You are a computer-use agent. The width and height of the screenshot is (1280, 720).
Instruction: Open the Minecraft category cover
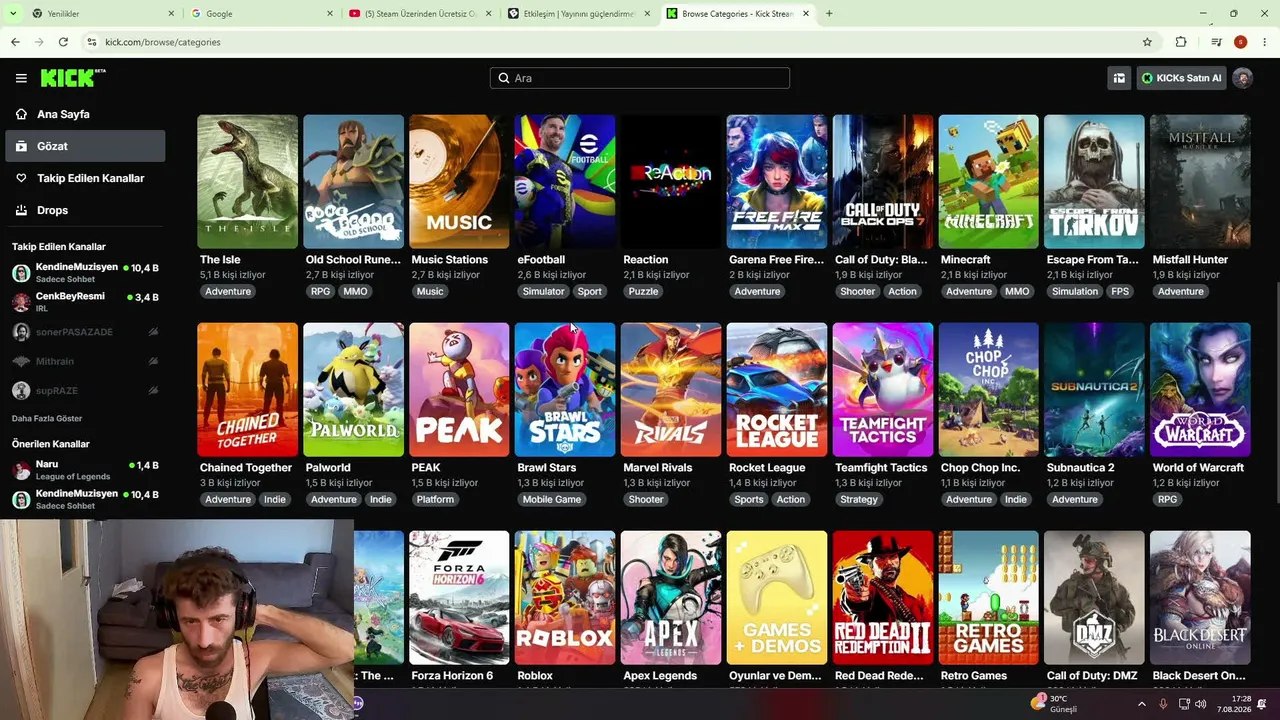click(988, 181)
